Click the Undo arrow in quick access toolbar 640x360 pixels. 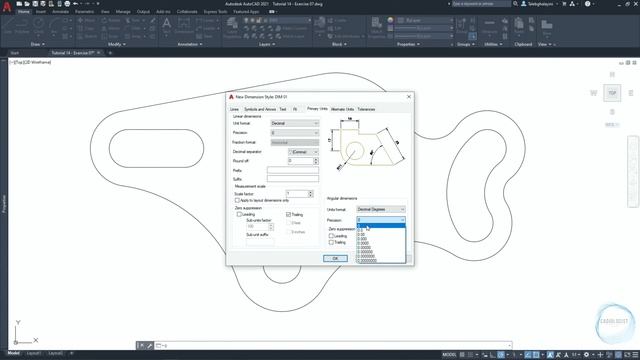[76, 4]
